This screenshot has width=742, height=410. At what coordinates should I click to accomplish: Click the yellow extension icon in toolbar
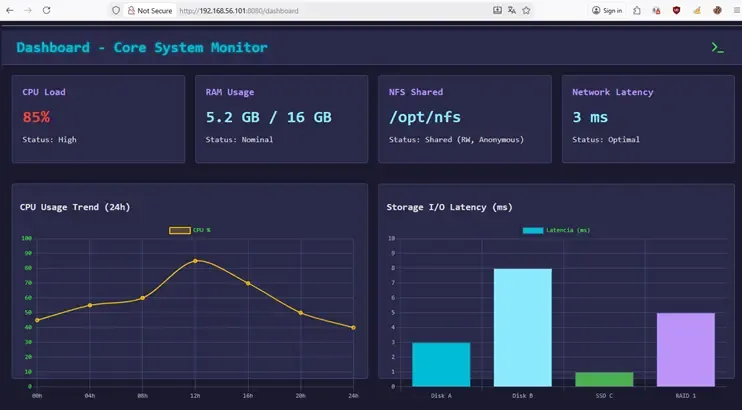point(697,10)
